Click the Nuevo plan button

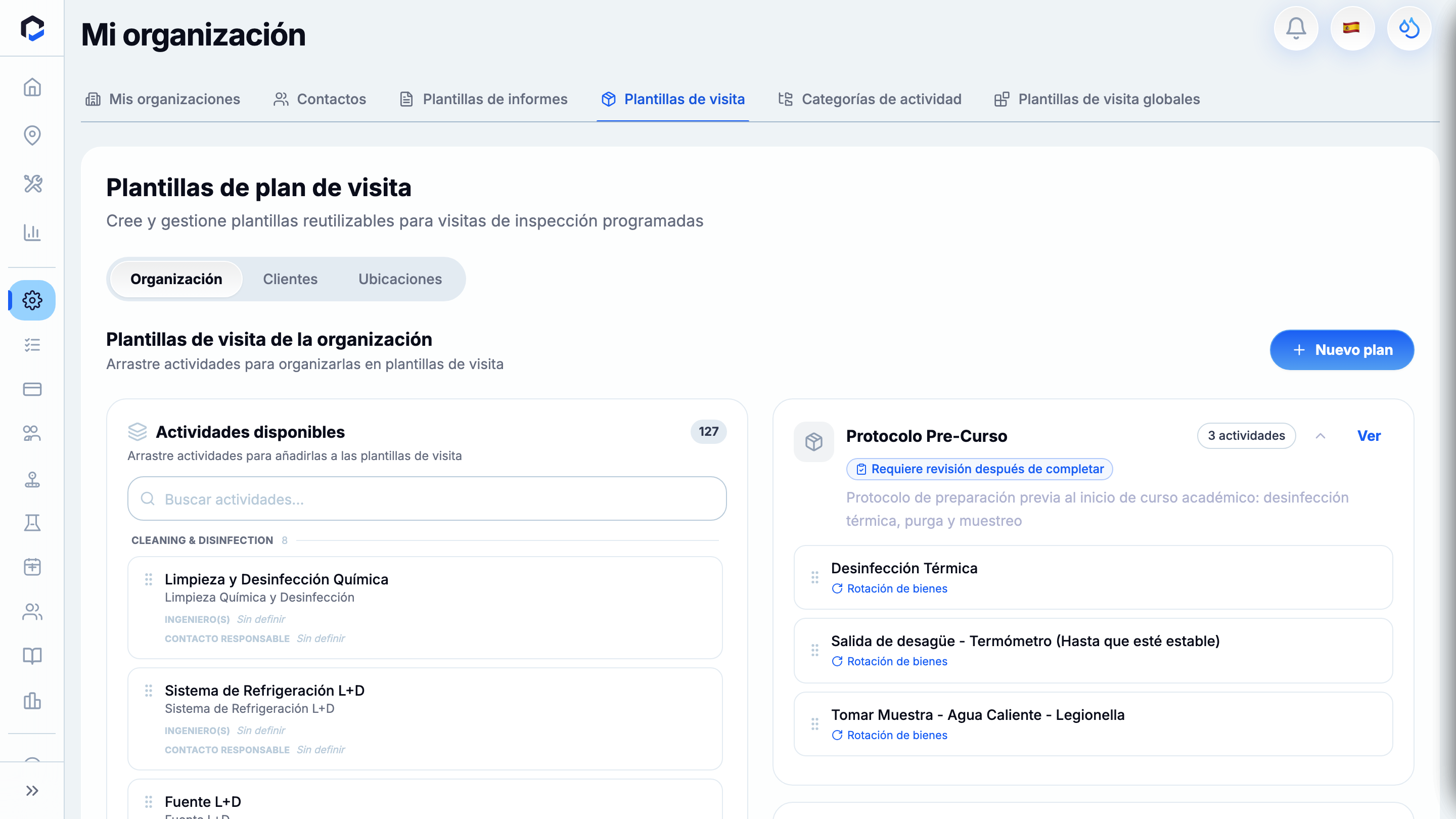coord(1341,350)
